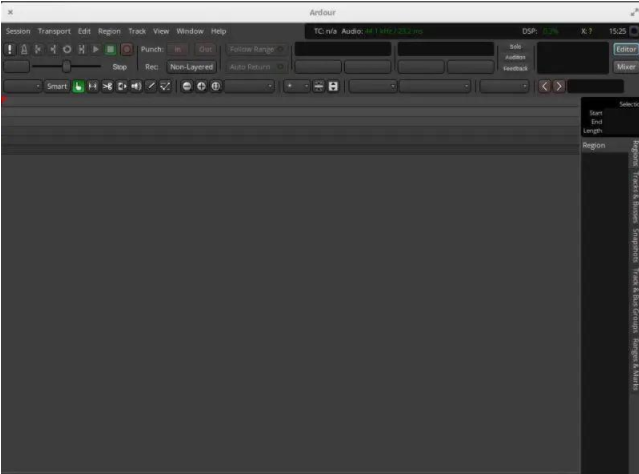Select the Ranges & Marks side tab
This screenshot has width=639, height=474.
pos(635,364)
